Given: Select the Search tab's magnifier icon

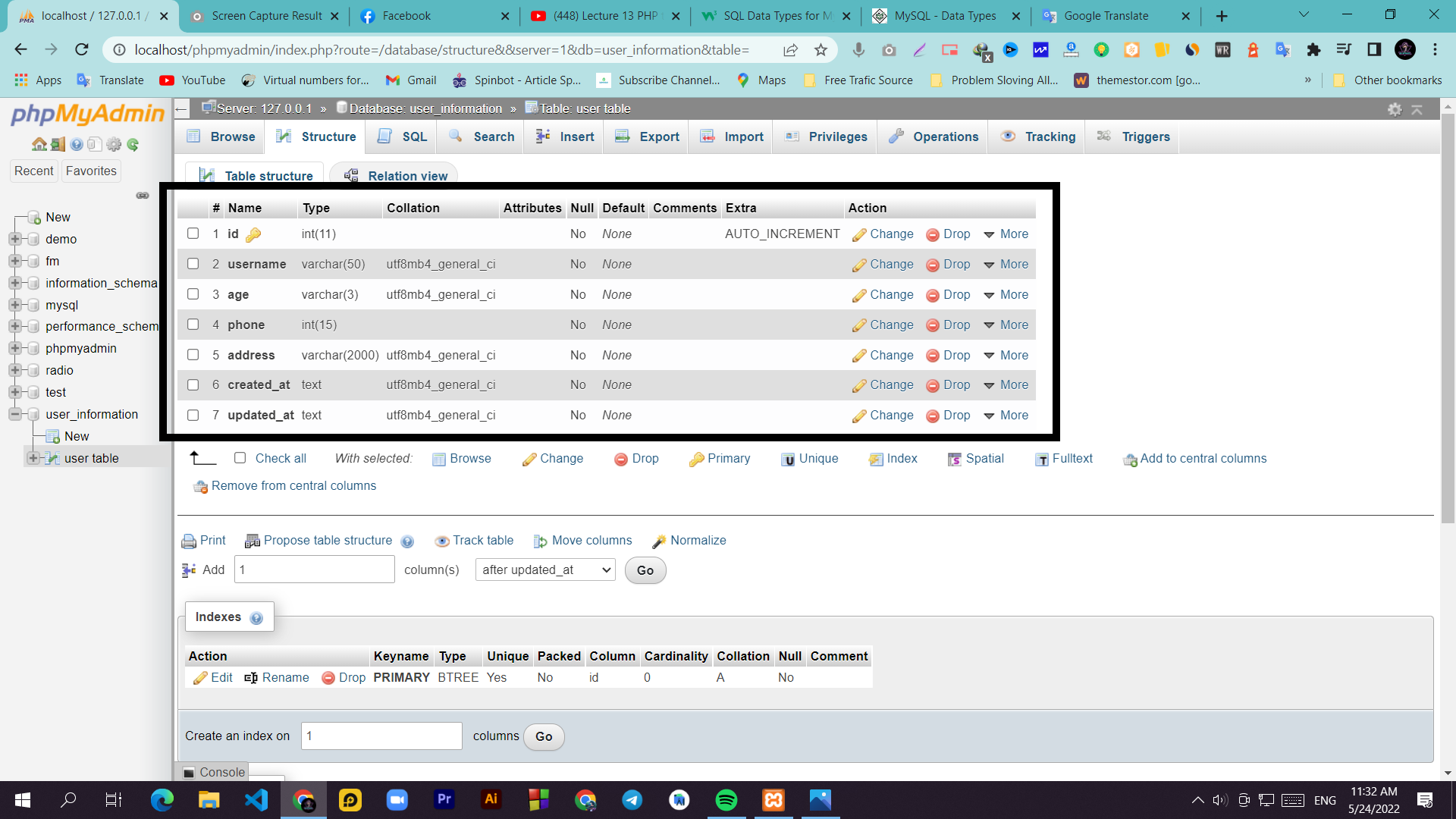Looking at the screenshot, I should tap(456, 136).
